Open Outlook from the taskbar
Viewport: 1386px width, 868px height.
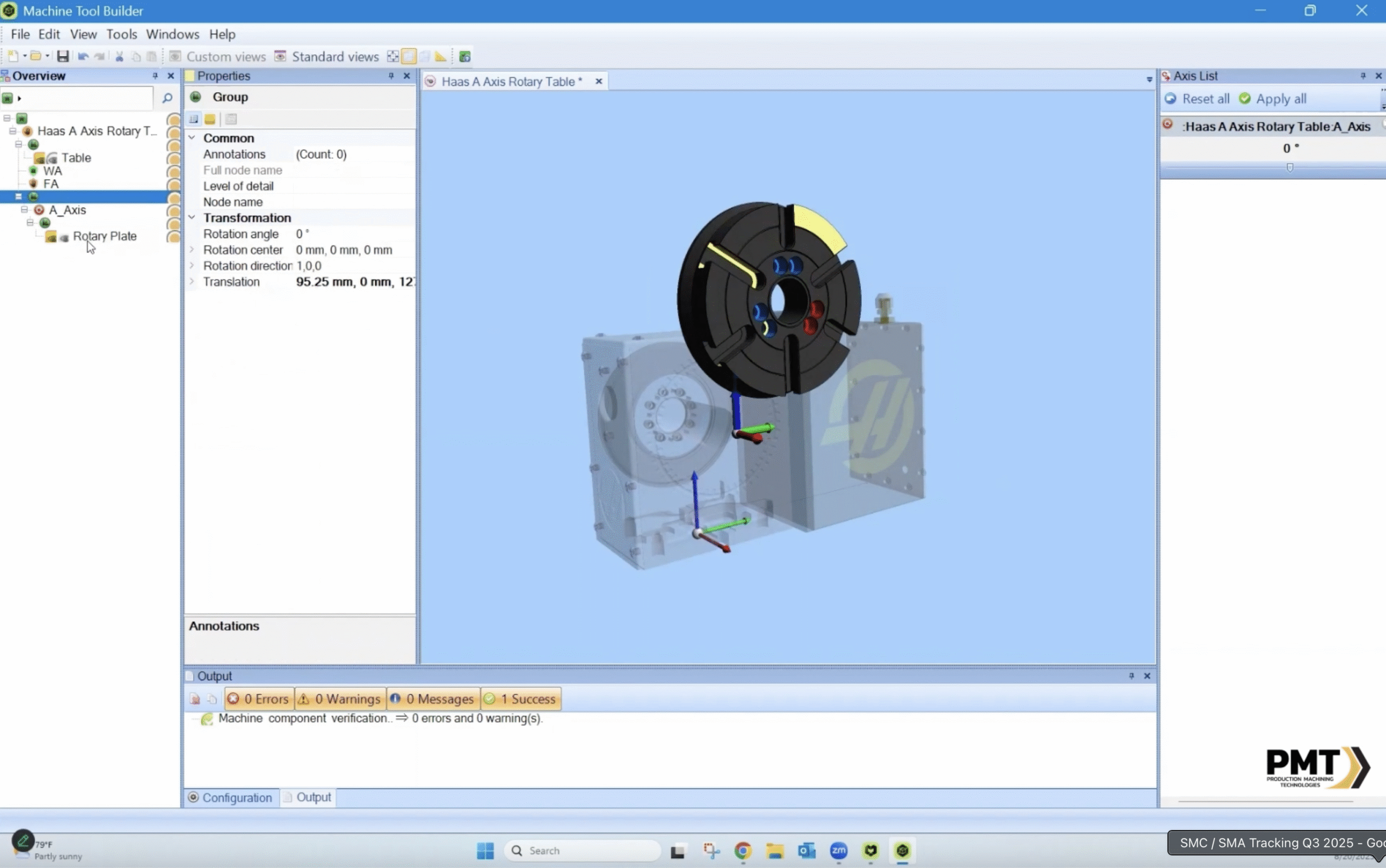pyautogui.click(x=806, y=850)
